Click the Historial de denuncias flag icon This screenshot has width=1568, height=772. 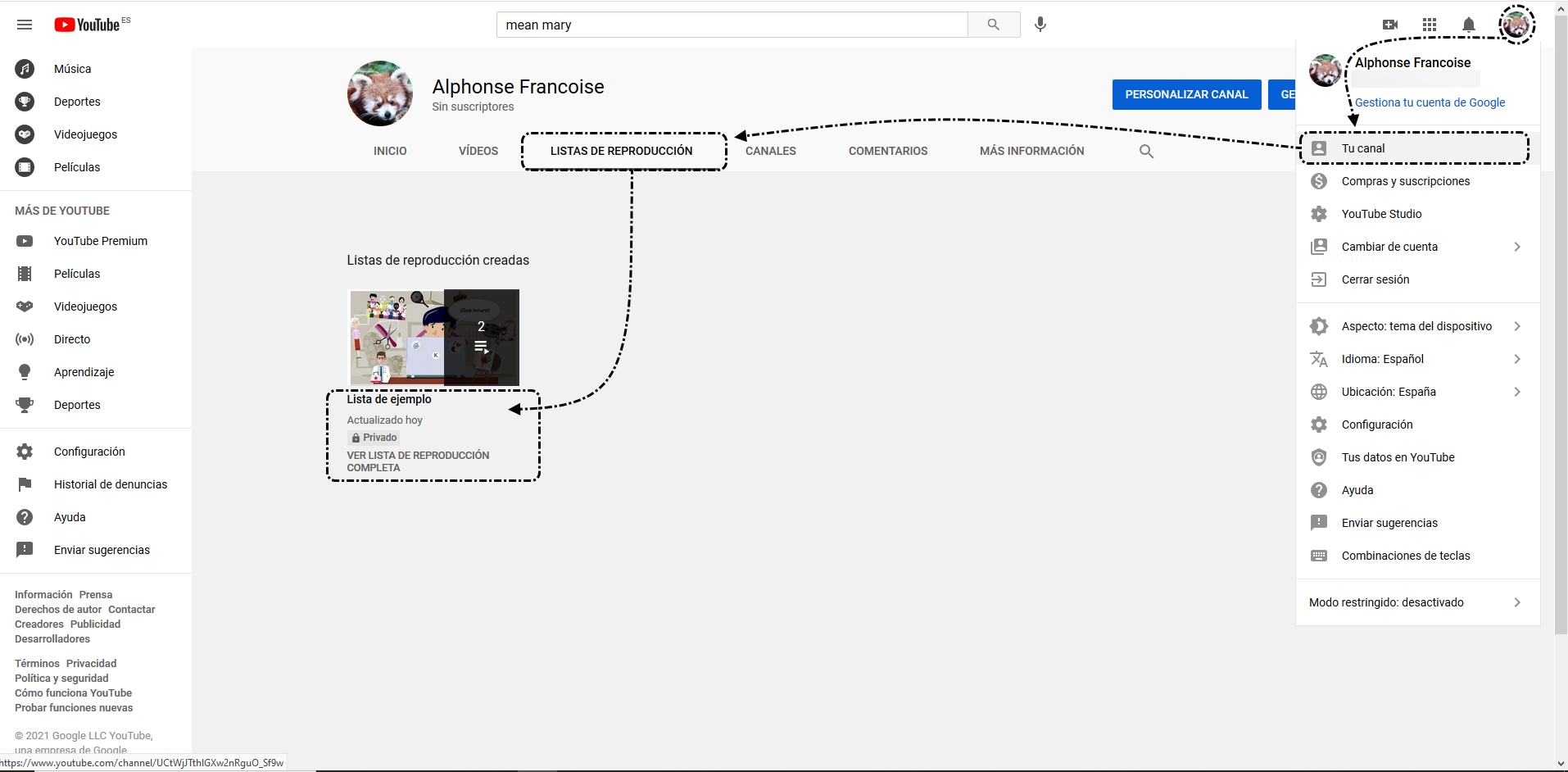tap(25, 484)
